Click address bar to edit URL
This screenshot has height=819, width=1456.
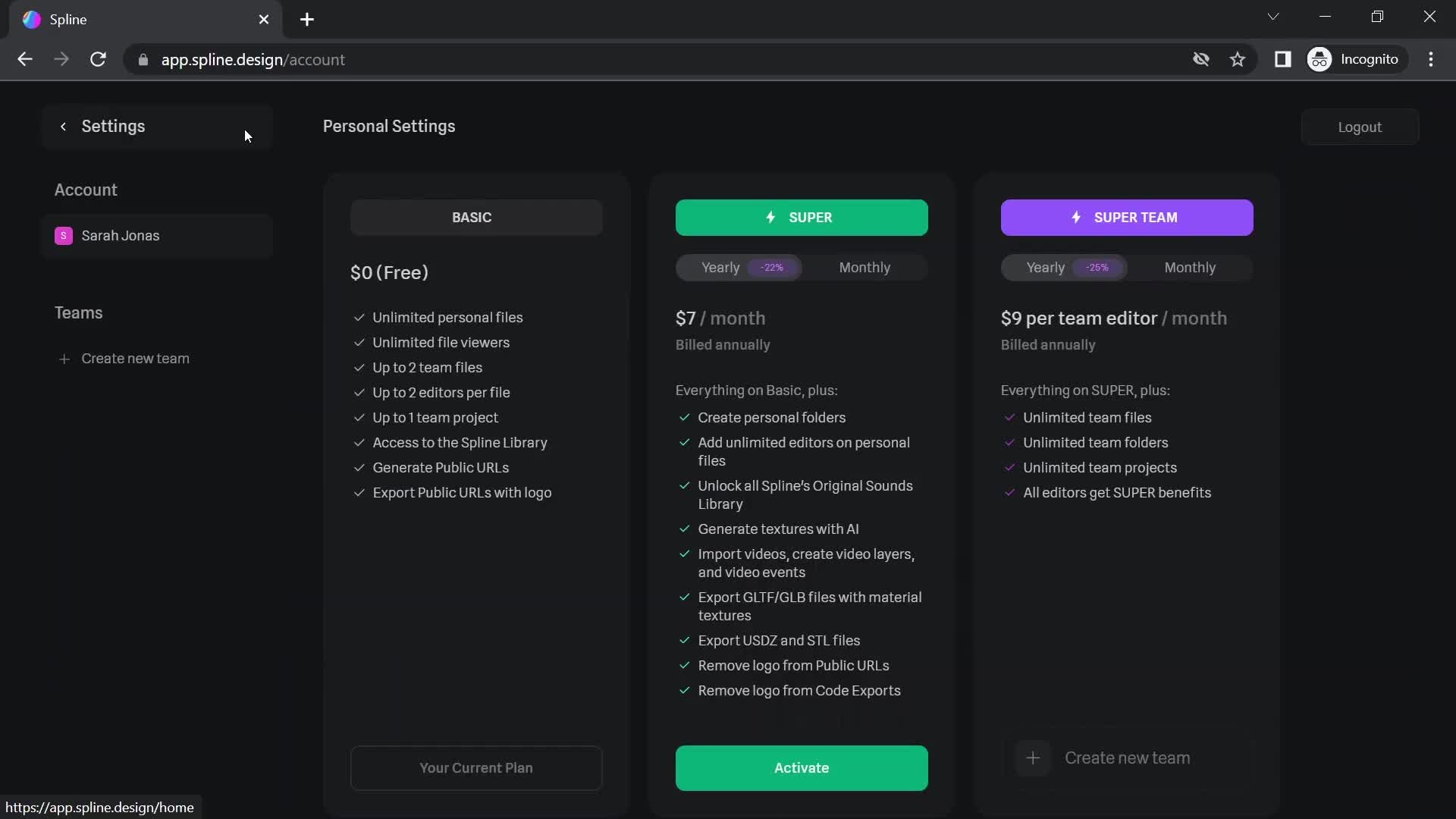(253, 60)
